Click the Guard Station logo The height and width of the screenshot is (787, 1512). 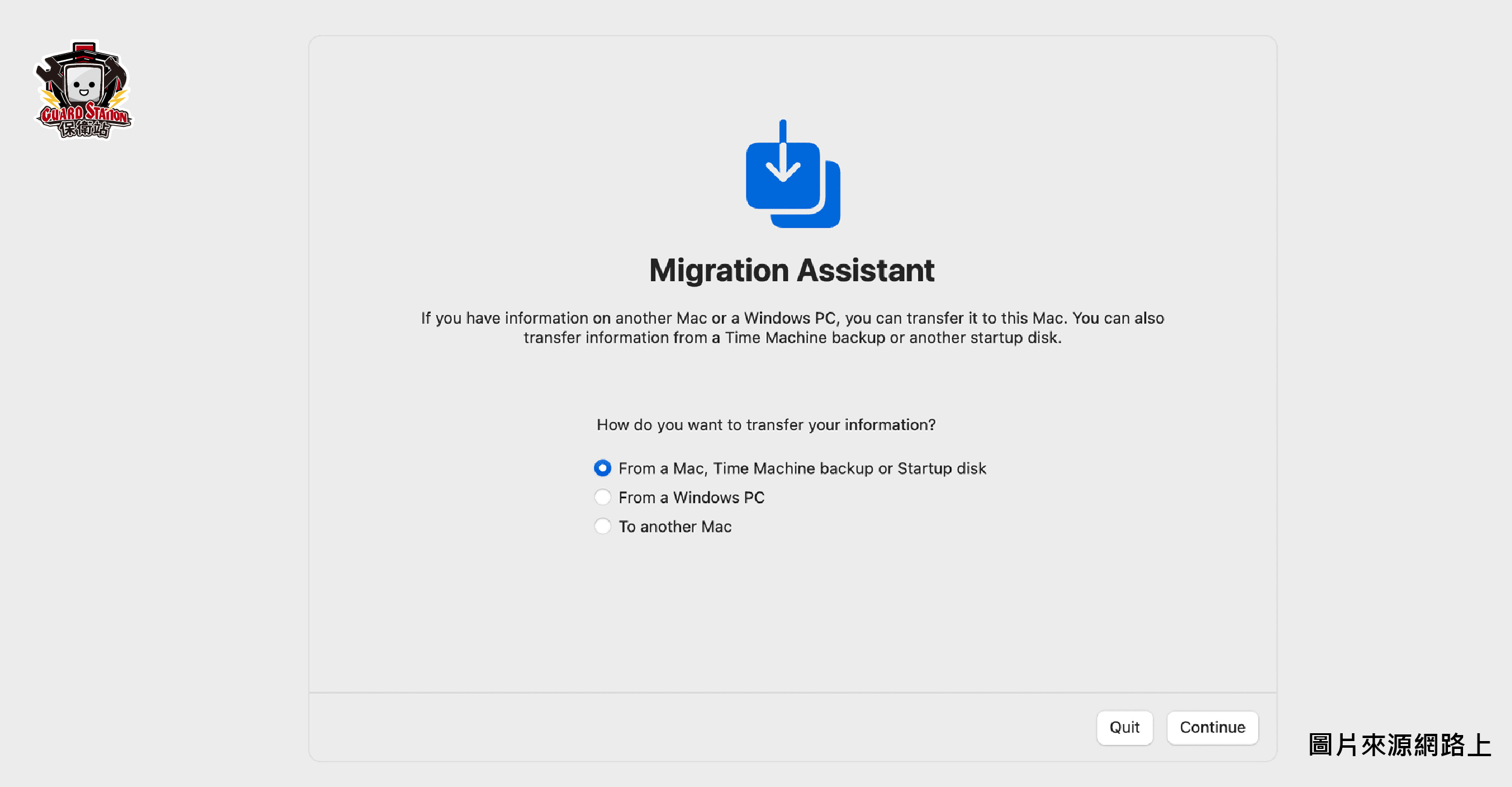tap(83, 89)
